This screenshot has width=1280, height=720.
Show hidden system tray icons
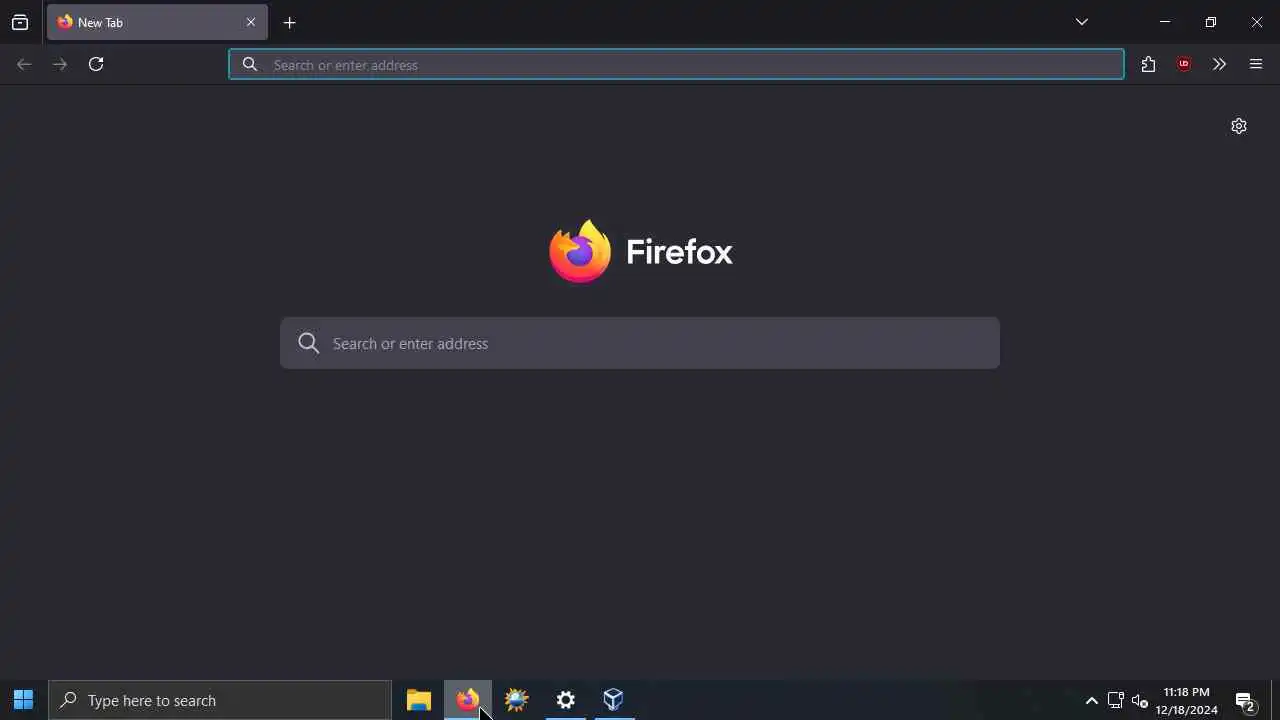(1092, 700)
